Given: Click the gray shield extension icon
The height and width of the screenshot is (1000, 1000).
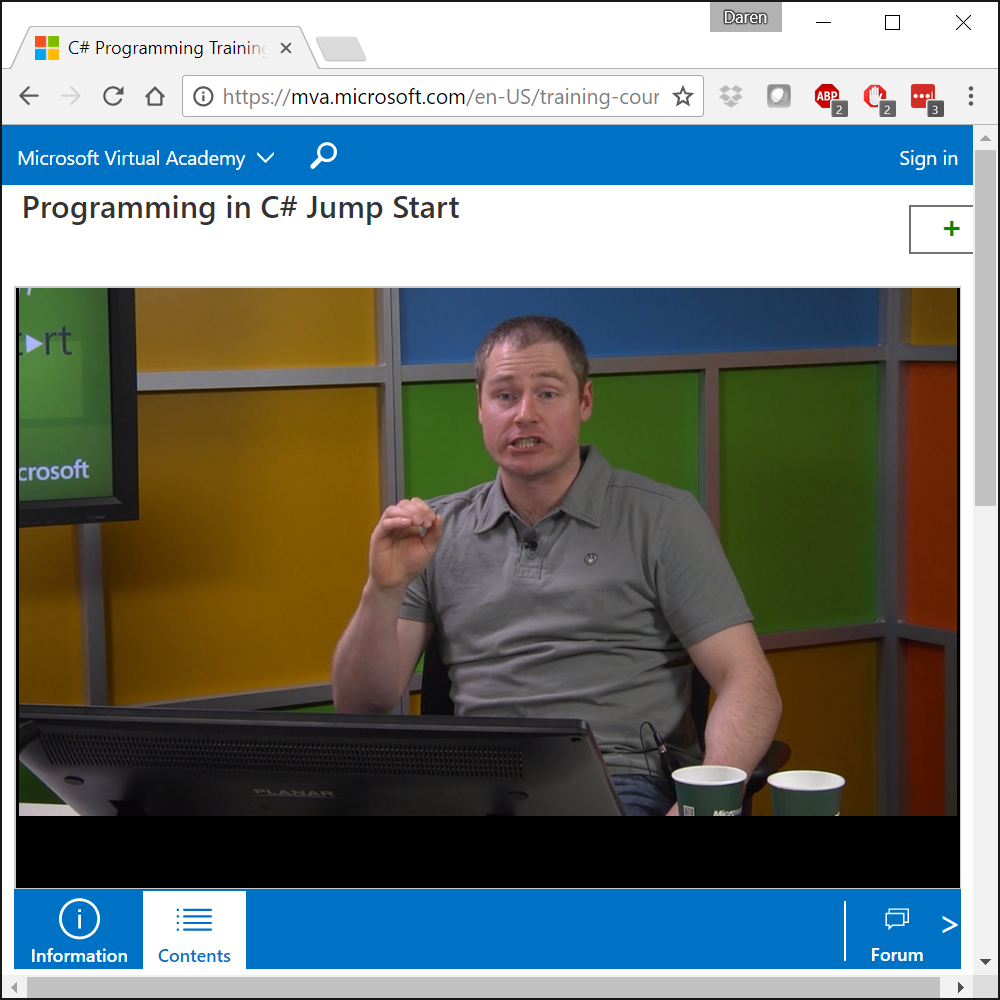Looking at the screenshot, I should (779, 96).
